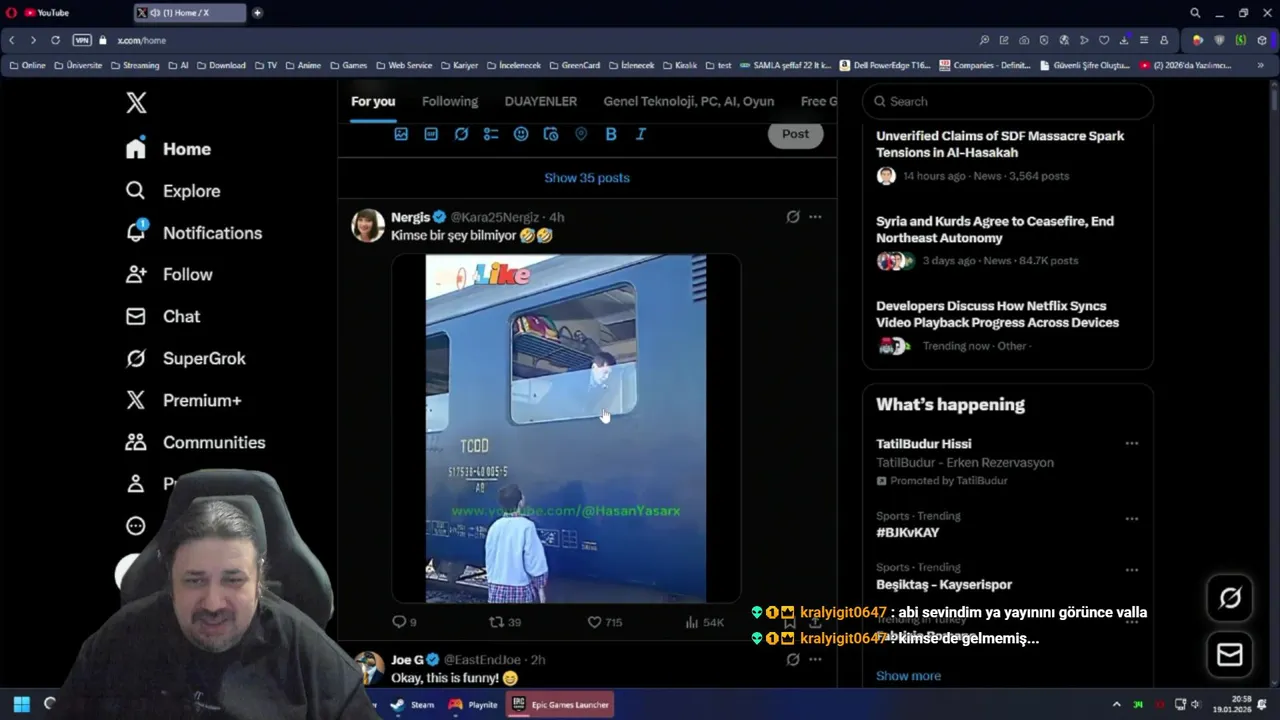Viewport: 1280px width, 720px height.
Task: Apply bold formatting in composer
Action: click(x=611, y=134)
